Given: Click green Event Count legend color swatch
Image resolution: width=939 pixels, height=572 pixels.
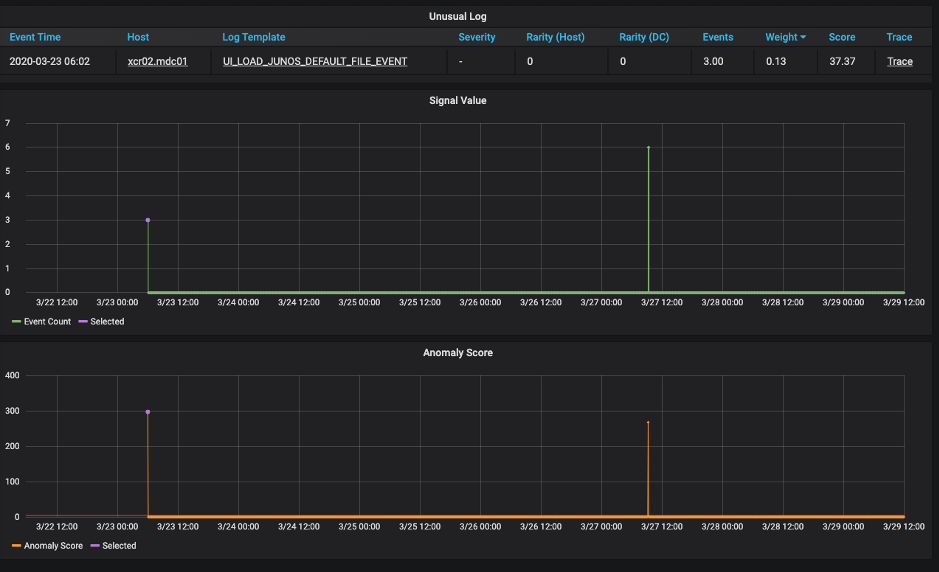Looking at the screenshot, I should [16, 322].
